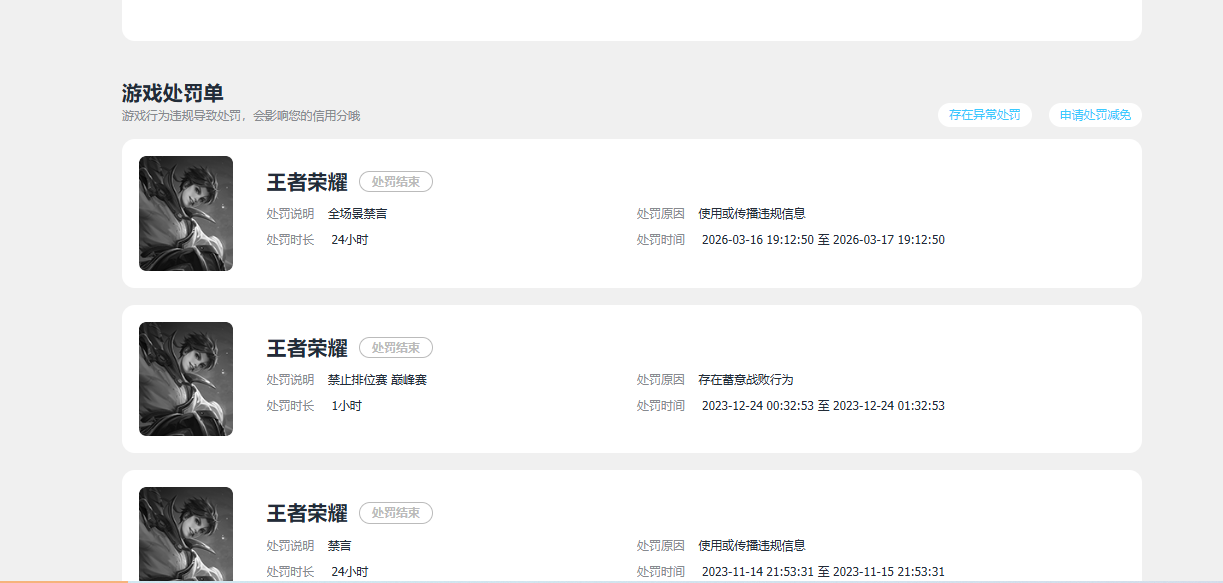Viewport: 1223px width, 583px height.
Task: Click 处罚原因 label in the 存在蓄意战败行为 card
Action: [661, 380]
